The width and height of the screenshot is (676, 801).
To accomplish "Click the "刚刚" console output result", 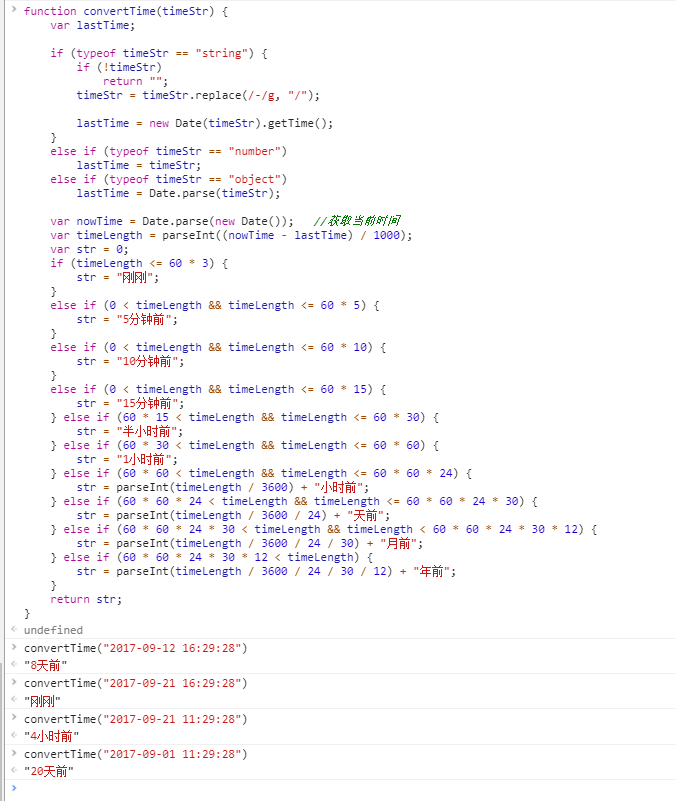I will 42,701.
